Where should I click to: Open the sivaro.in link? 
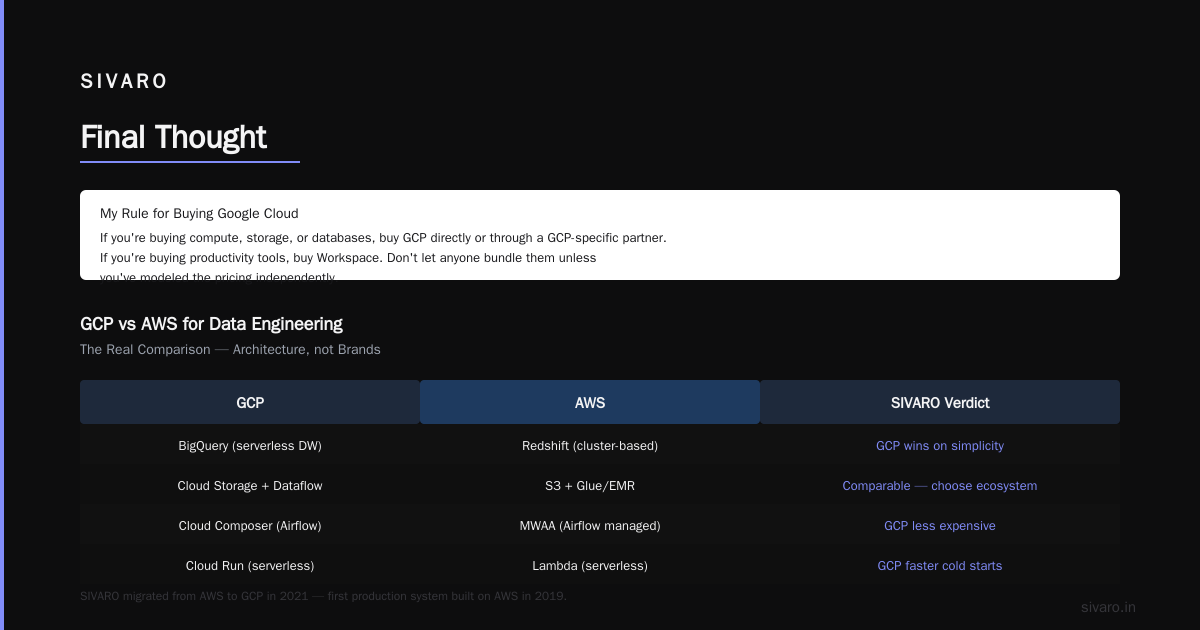(1108, 607)
